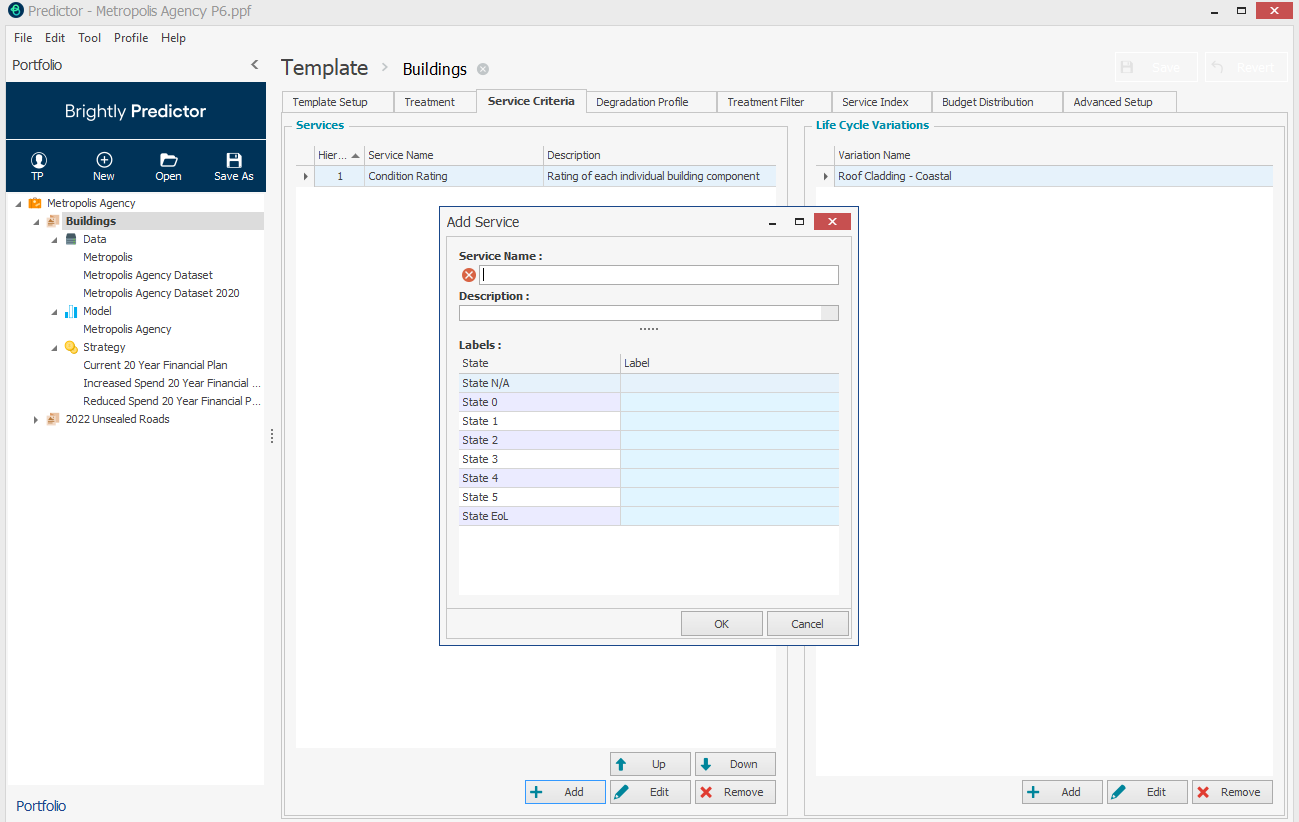The height and width of the screenshot is (822, 1299).
Task: Click row indicator arrow for Condition Rating
Action: (x=306, y=176)
